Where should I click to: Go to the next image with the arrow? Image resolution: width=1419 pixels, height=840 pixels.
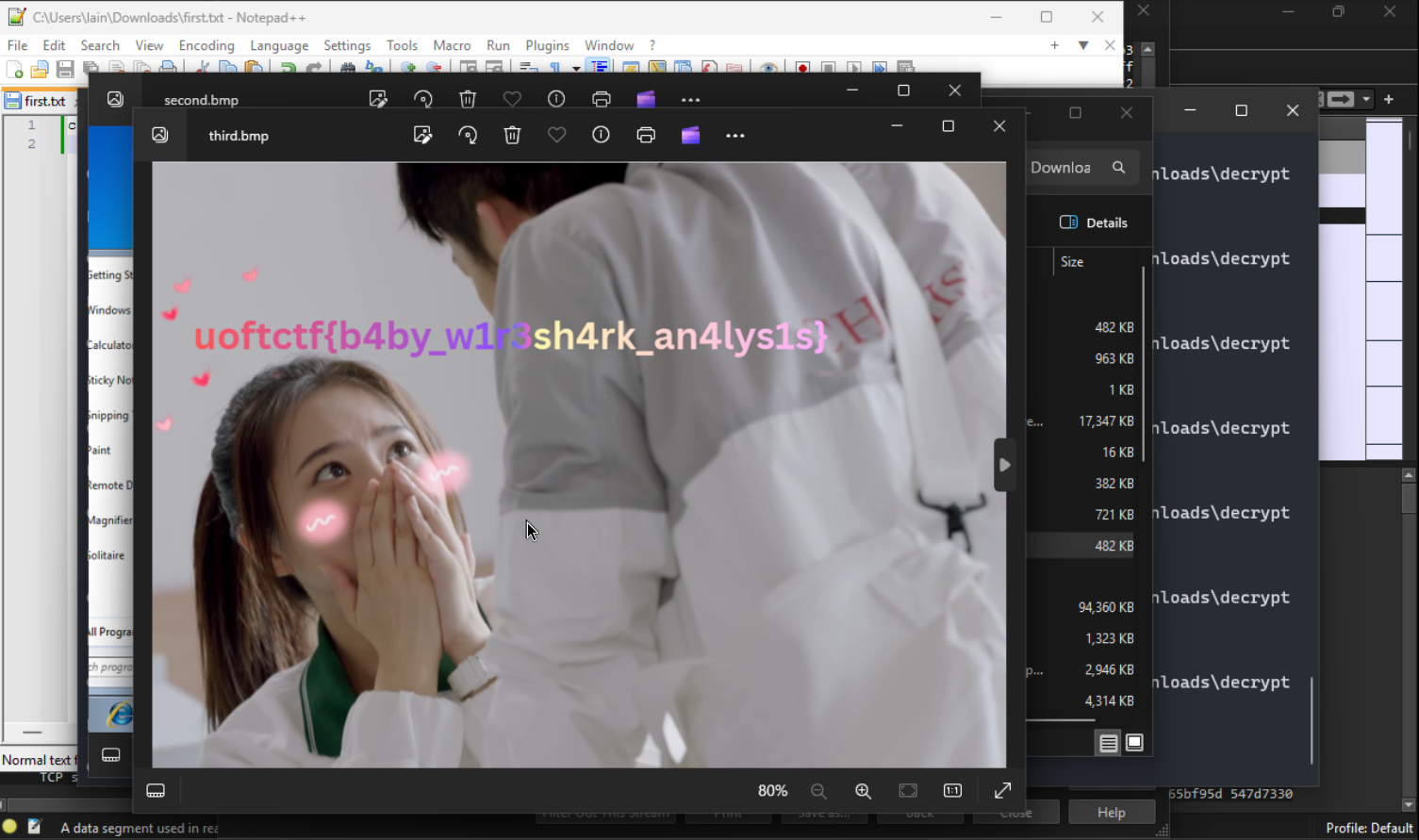tap(1004, 465)
